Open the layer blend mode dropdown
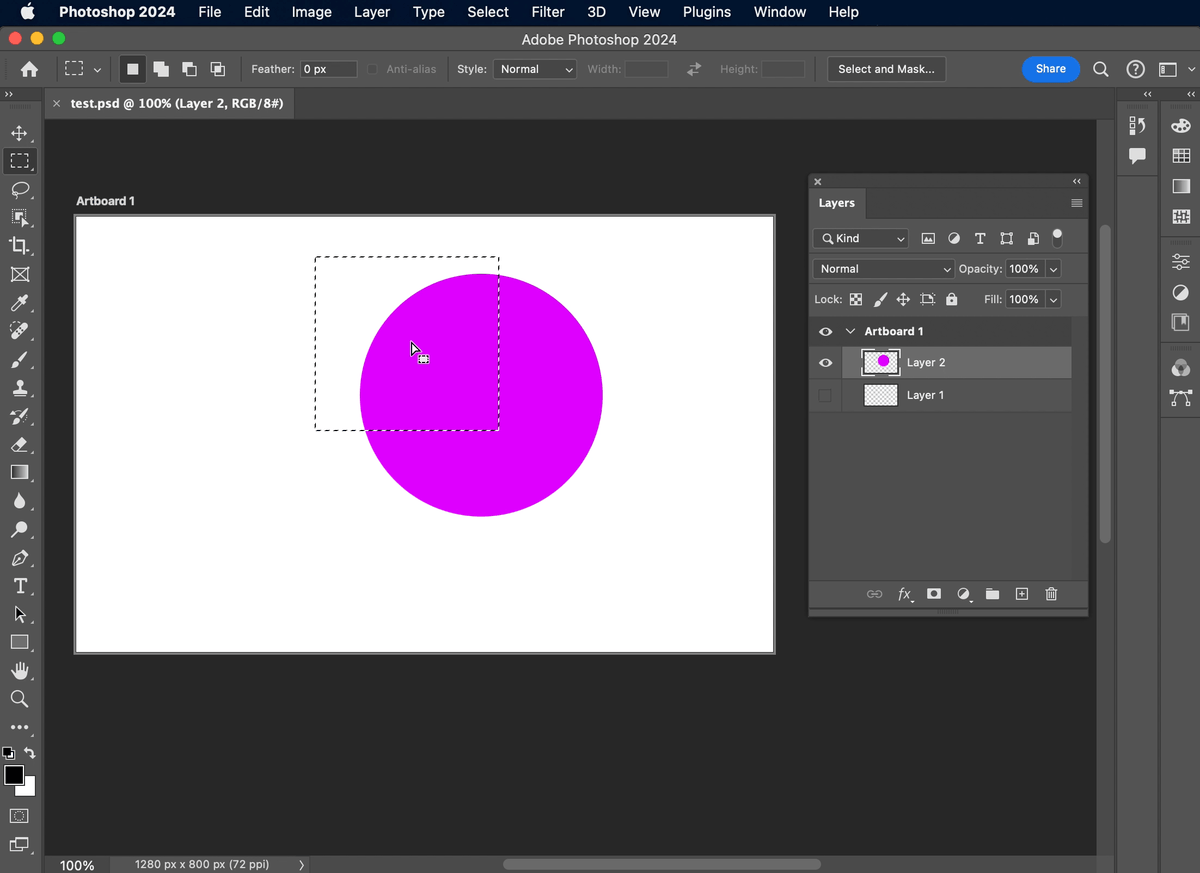Screen dimensions: 1200x873 click(884, 269)
